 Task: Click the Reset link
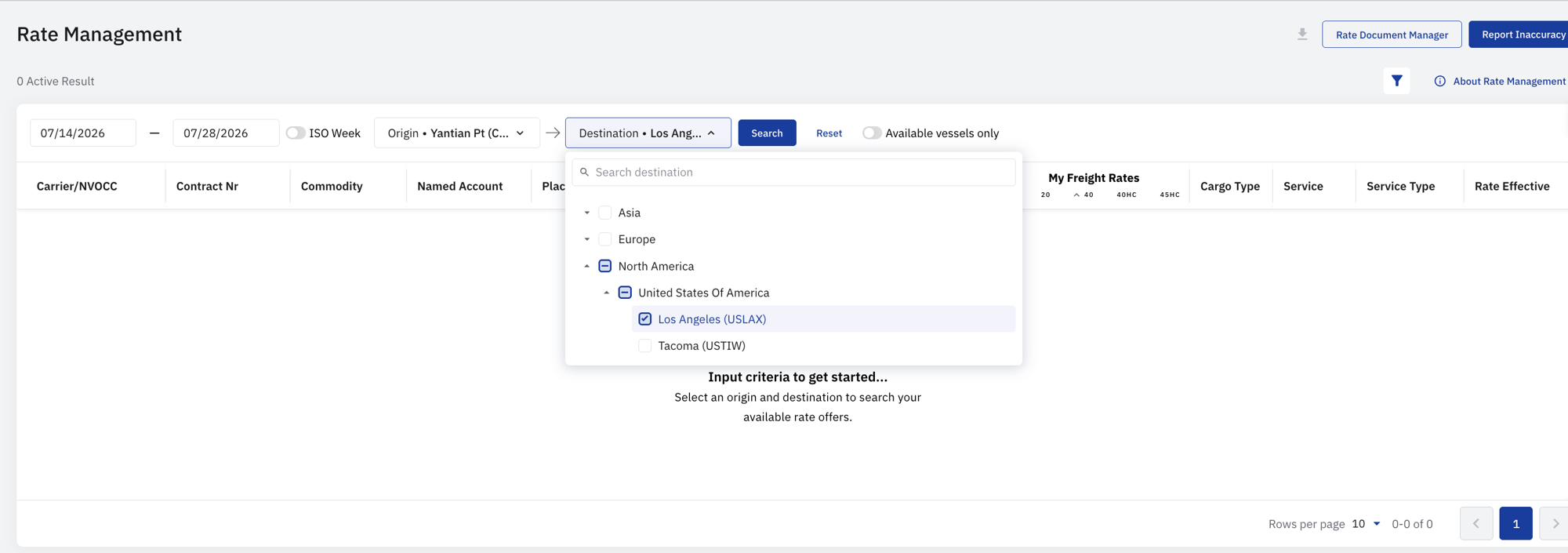[x=829, y=133]
